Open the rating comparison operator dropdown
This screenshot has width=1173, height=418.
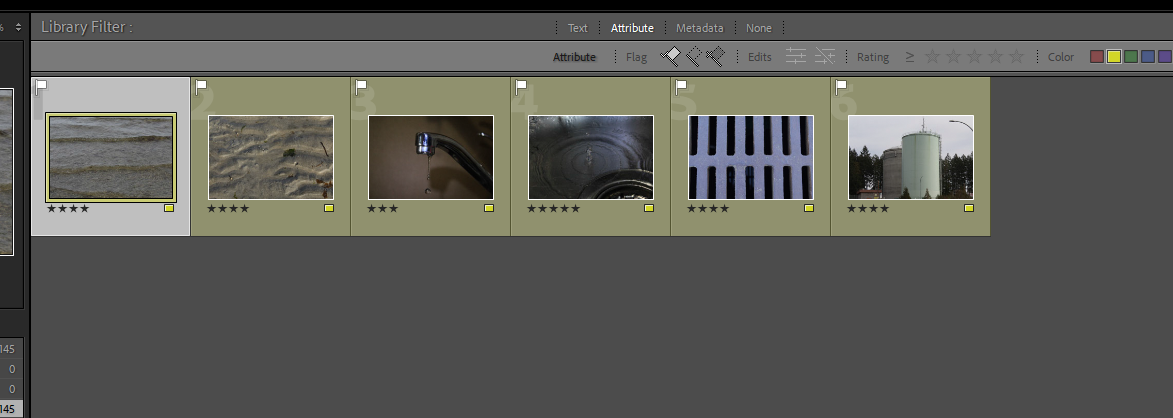coord(909,57)
